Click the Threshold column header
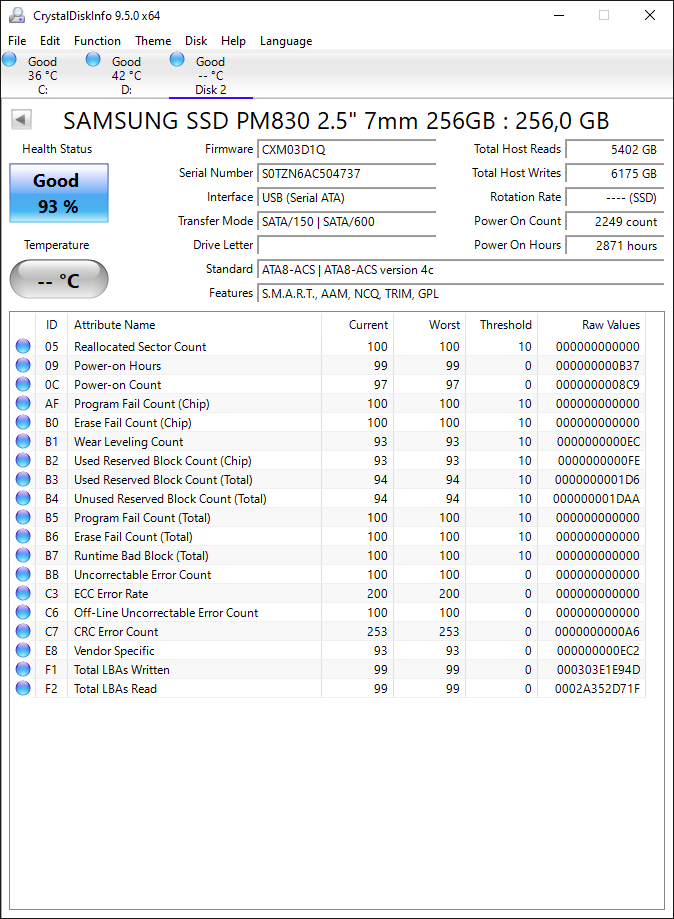This screenshot has width=674, height=919. 502,325
